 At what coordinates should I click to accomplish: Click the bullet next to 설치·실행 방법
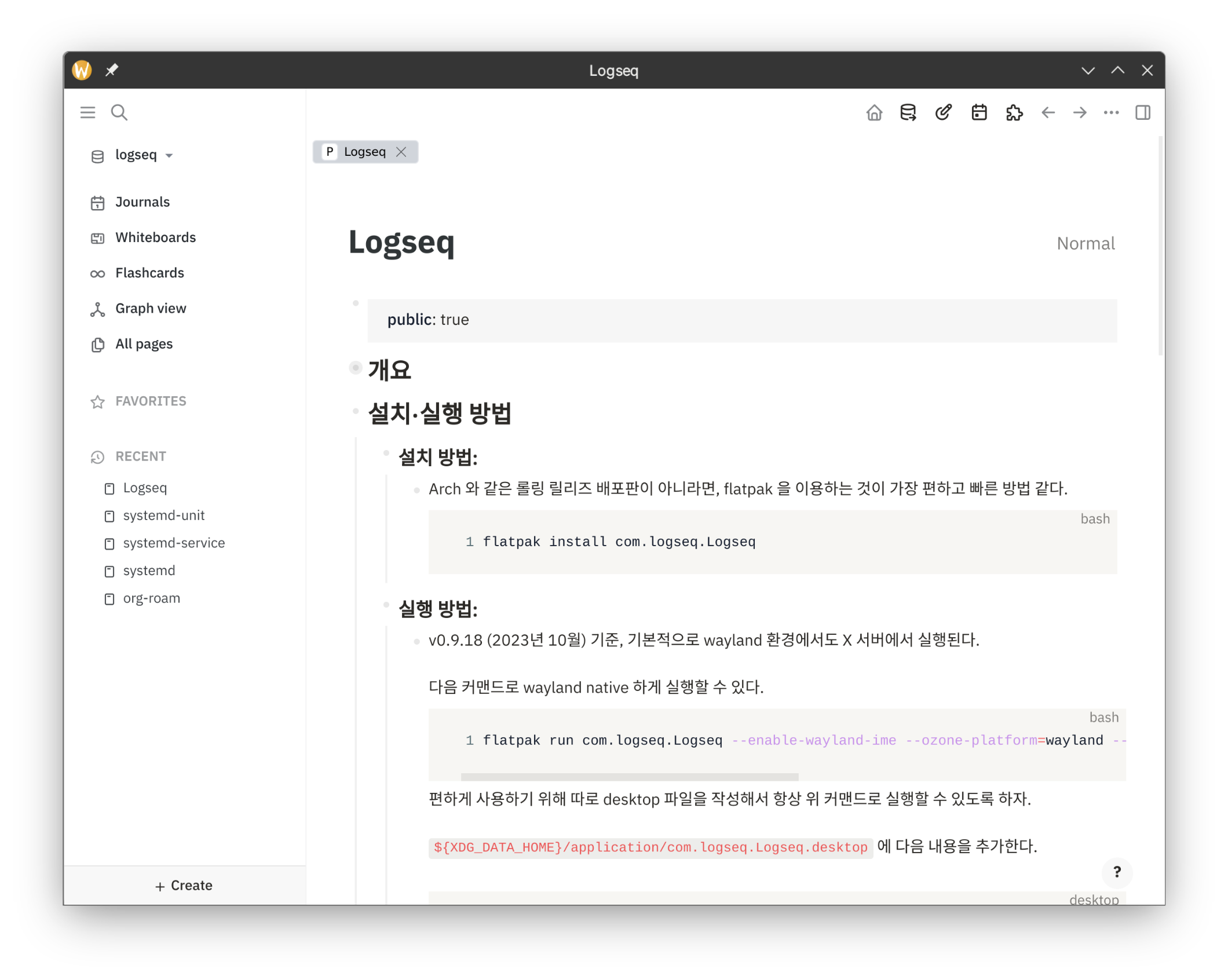(356, 412)
